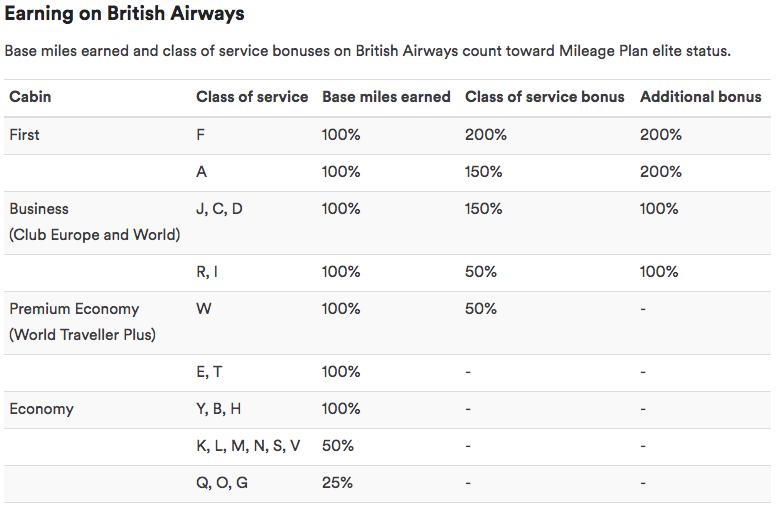776x509 pixels.
Task: Select the Economy cabin cell
Action: coord(41,409)
